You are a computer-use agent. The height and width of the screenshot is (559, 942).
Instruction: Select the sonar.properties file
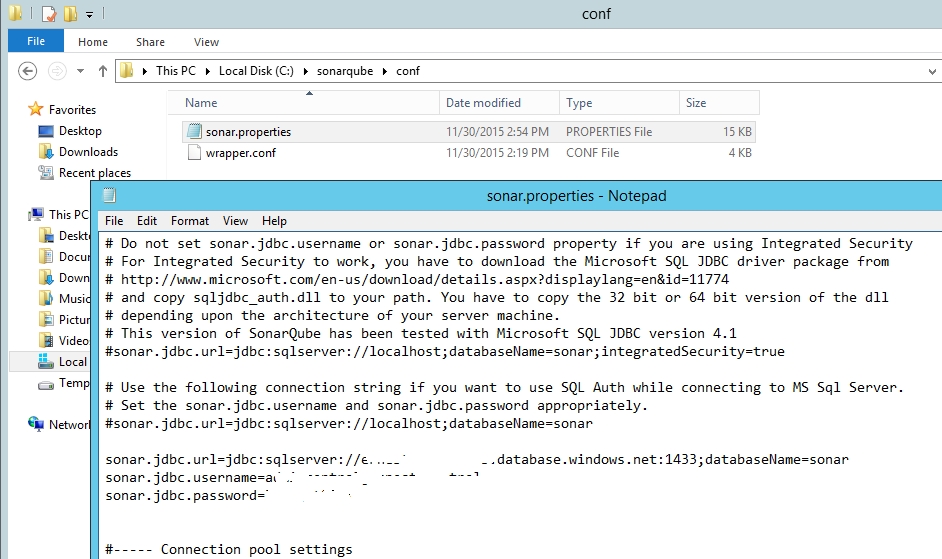click(x=469, y=132)
